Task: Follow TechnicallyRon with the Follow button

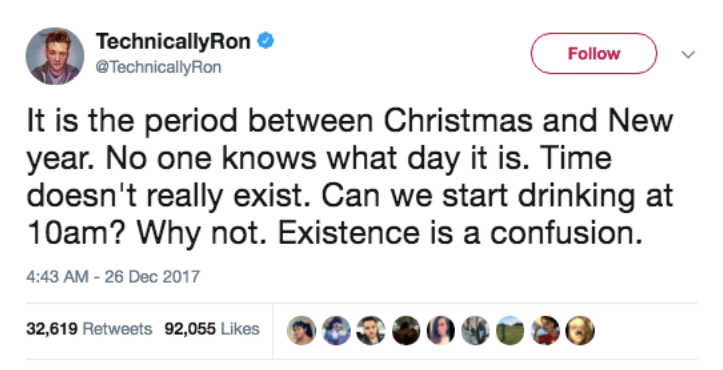Action: (x=594, y=54)
